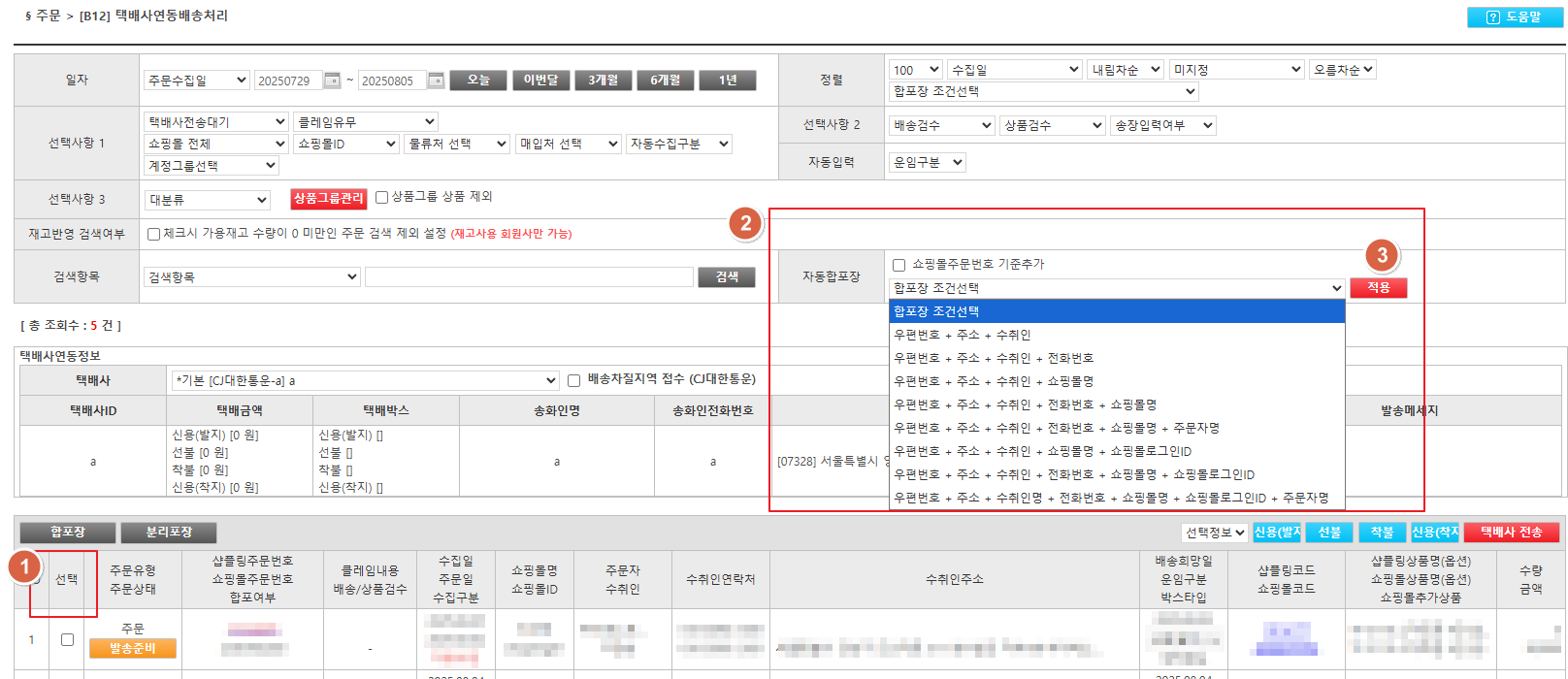Click the orange 발송준비 status badge

coord(133,648)
